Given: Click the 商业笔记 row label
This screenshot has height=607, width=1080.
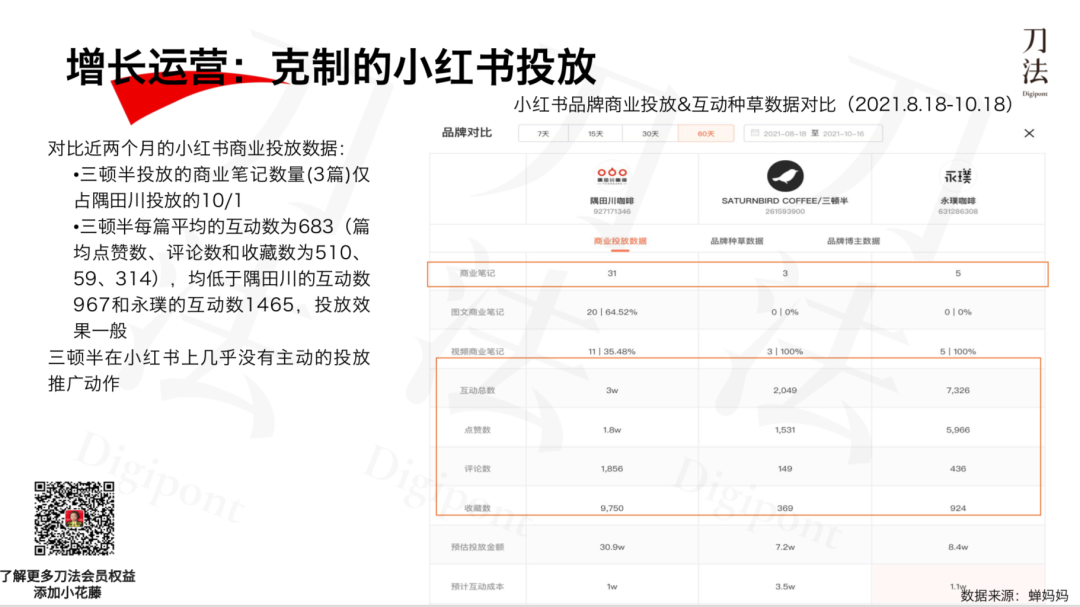Looking at the screenshot, I should tap(477, 274).
